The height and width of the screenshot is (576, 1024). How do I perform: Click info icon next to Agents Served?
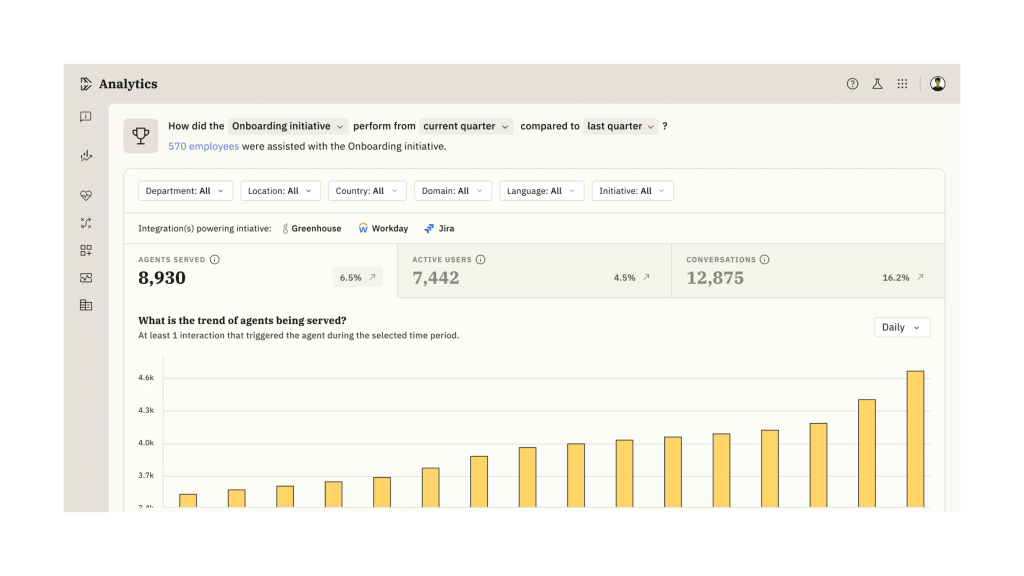tap(215, 260)
